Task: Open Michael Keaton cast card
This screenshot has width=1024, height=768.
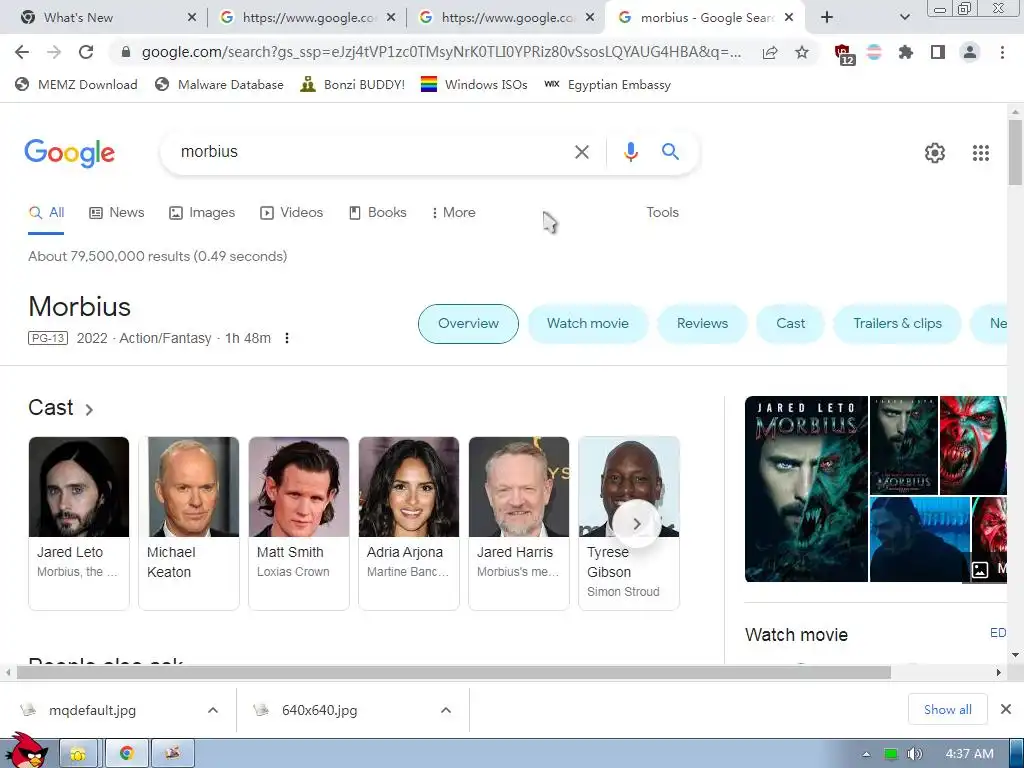Action: [x=189, y=523]
